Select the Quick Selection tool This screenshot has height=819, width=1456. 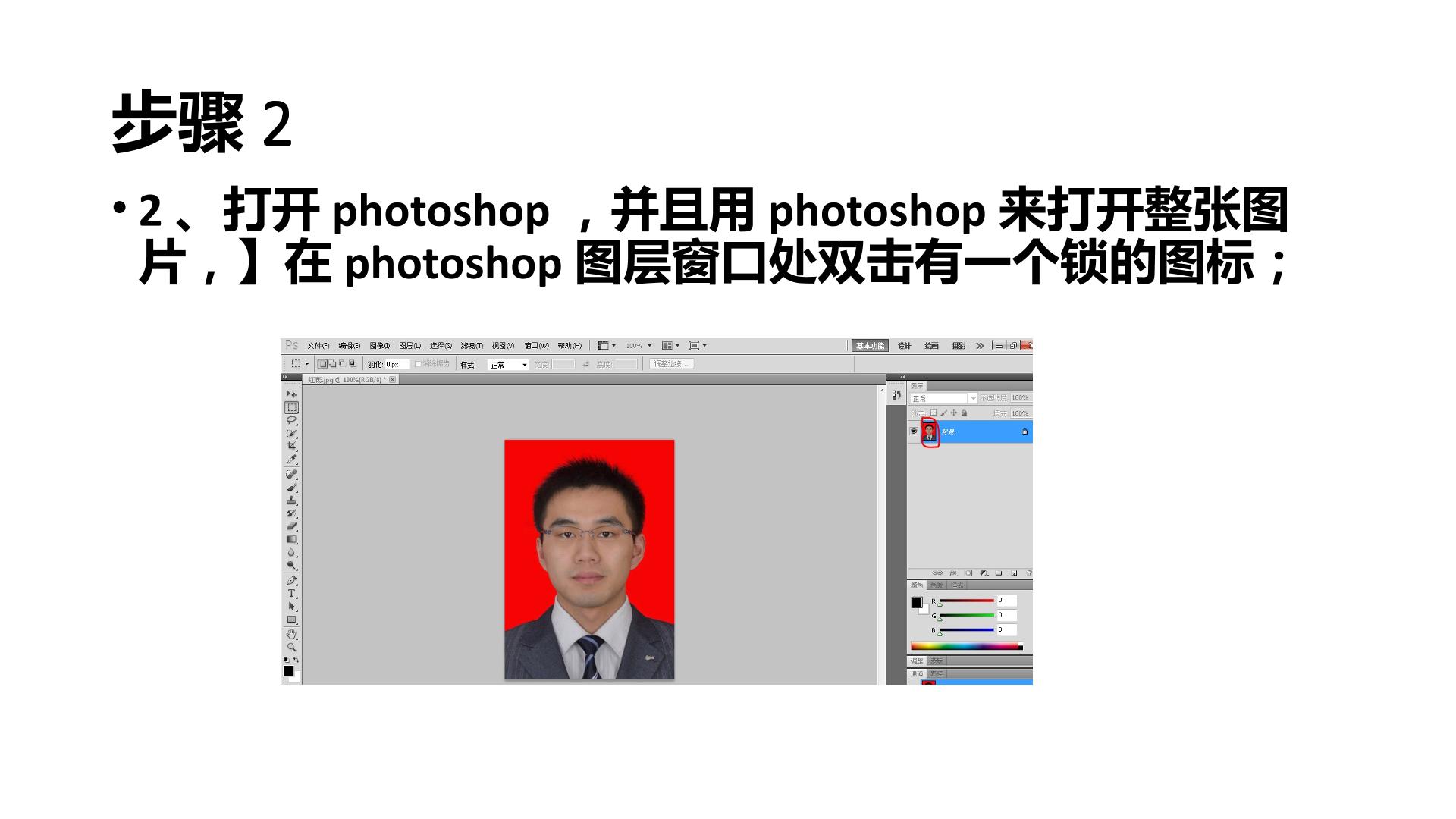[291, 433]
